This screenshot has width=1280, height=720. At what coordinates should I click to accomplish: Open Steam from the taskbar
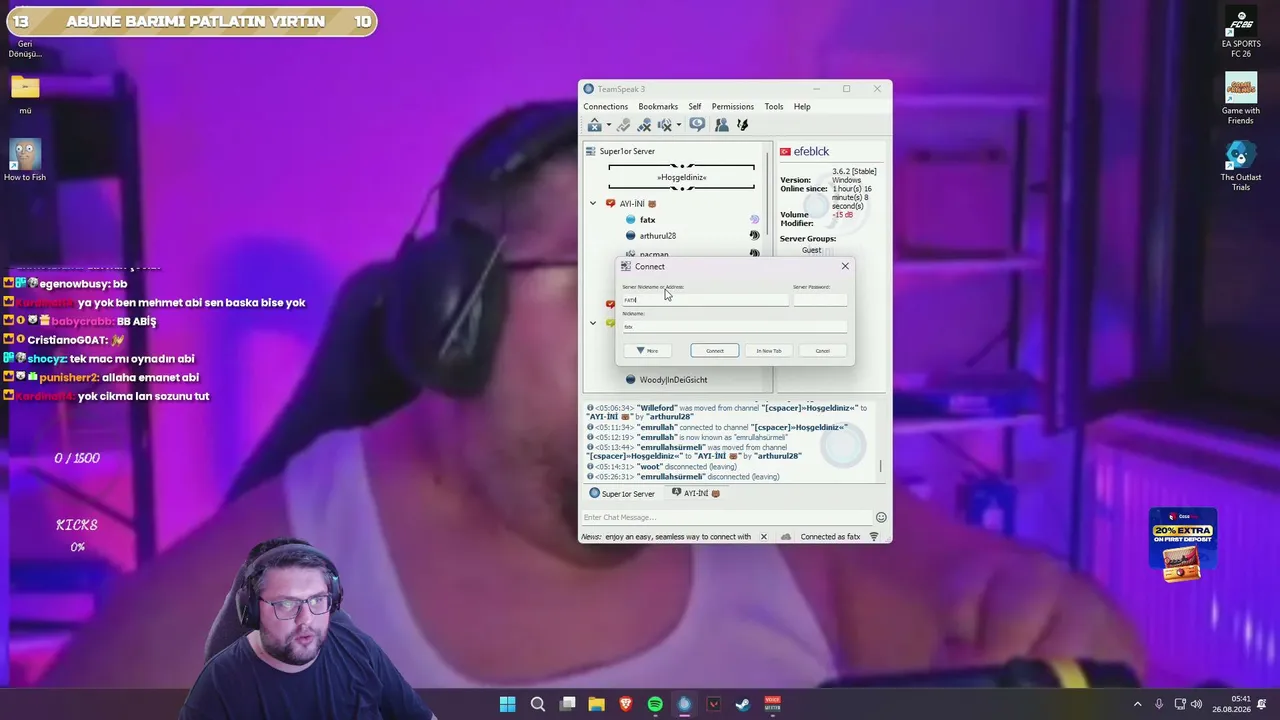click(743, 704)
